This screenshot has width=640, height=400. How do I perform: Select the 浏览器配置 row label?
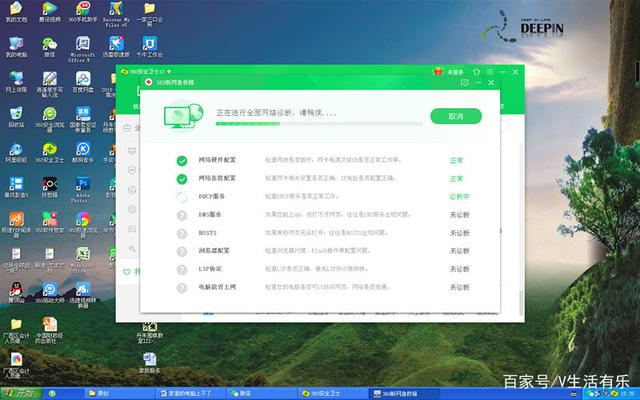pos(214,251)
